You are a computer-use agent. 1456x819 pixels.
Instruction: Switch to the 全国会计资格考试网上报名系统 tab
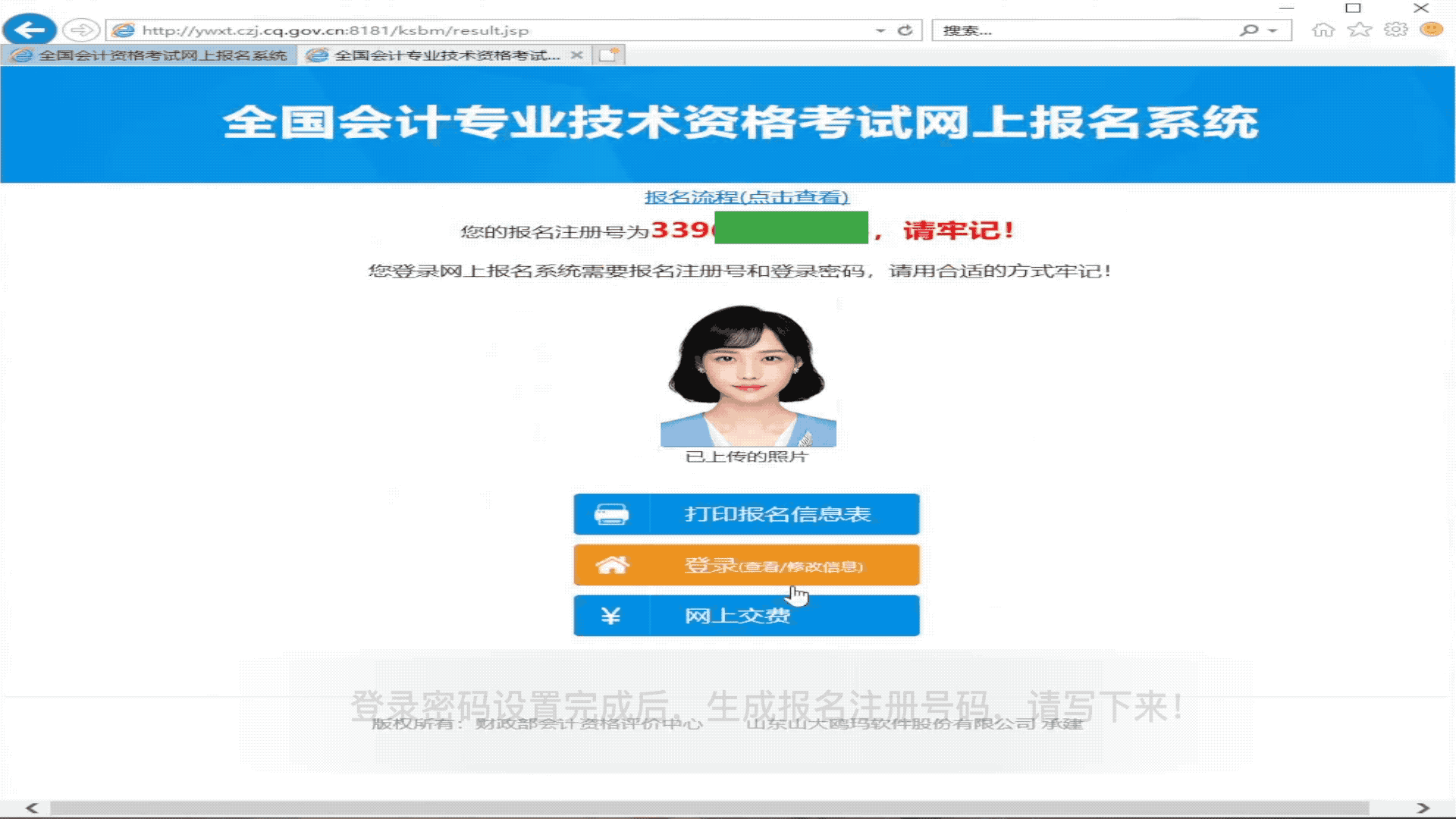click(x=152, y=55)
